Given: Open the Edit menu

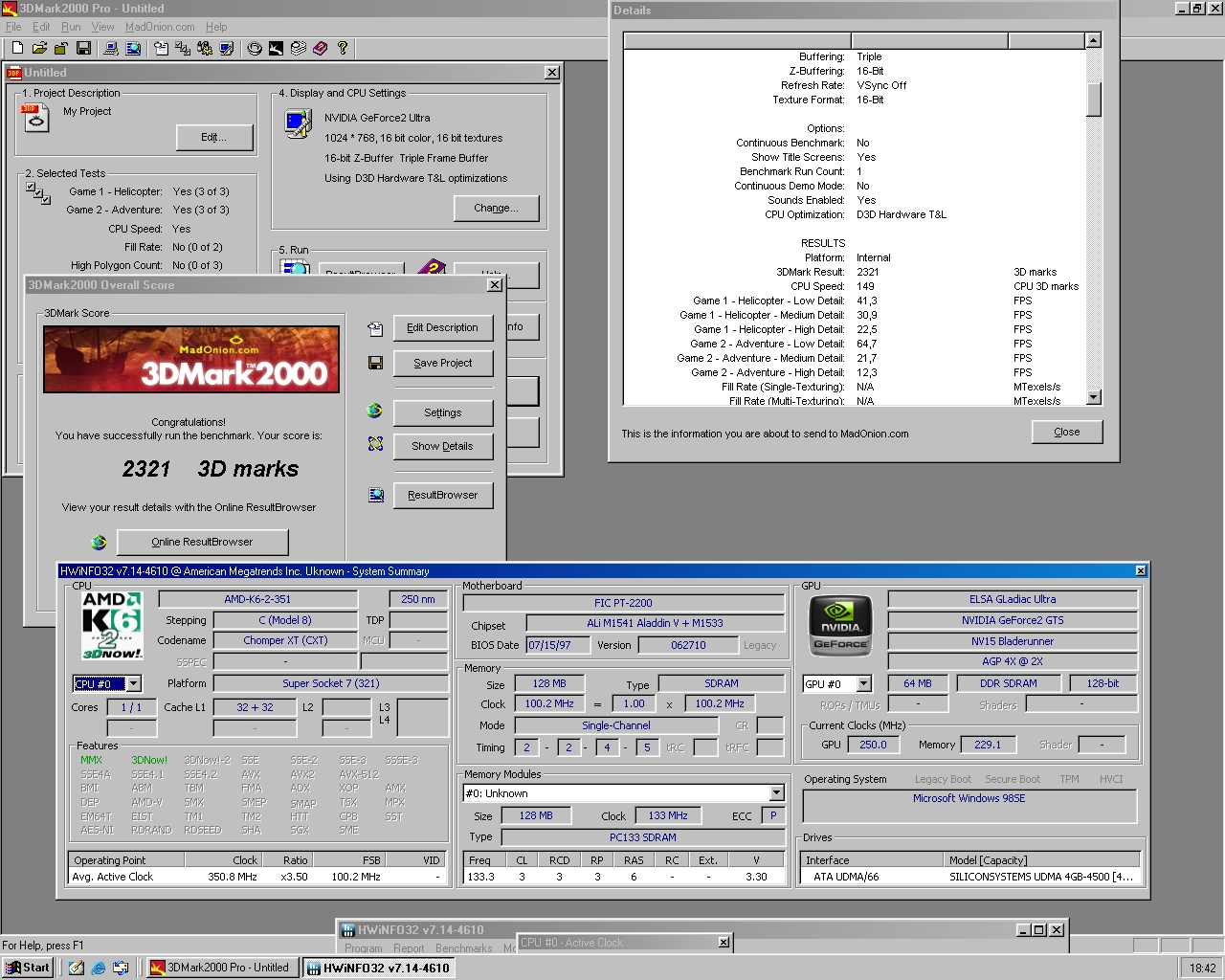Looking at the screenshot, I should point(41,27).
